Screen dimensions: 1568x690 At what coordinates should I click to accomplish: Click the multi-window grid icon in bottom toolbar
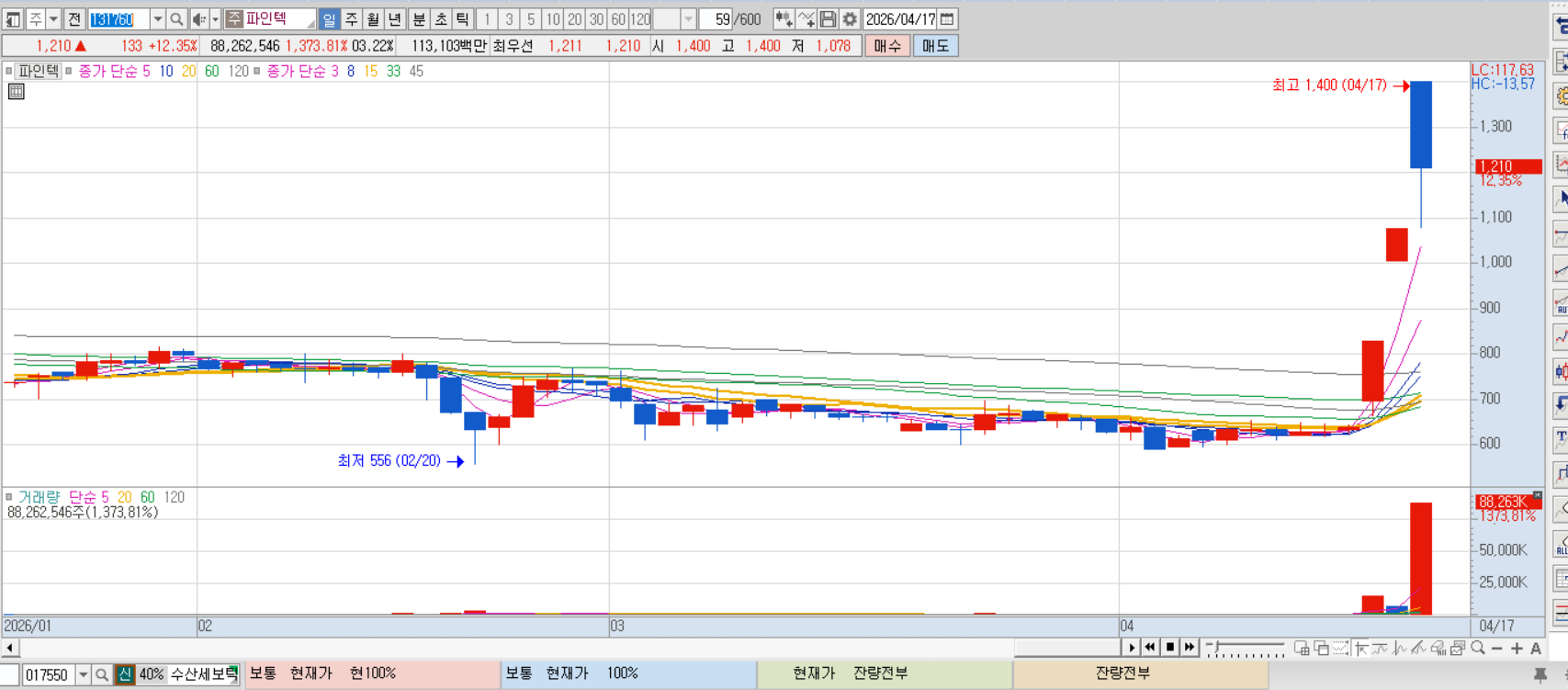coord(1302,648)
